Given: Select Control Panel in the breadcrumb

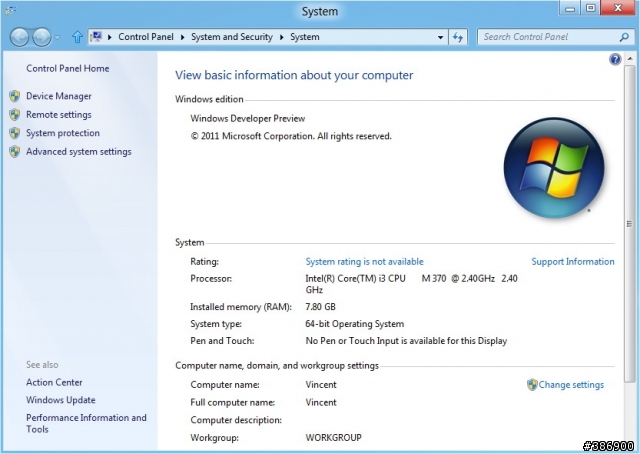Looking at the screenshot, I should click(x=146, y=37).
